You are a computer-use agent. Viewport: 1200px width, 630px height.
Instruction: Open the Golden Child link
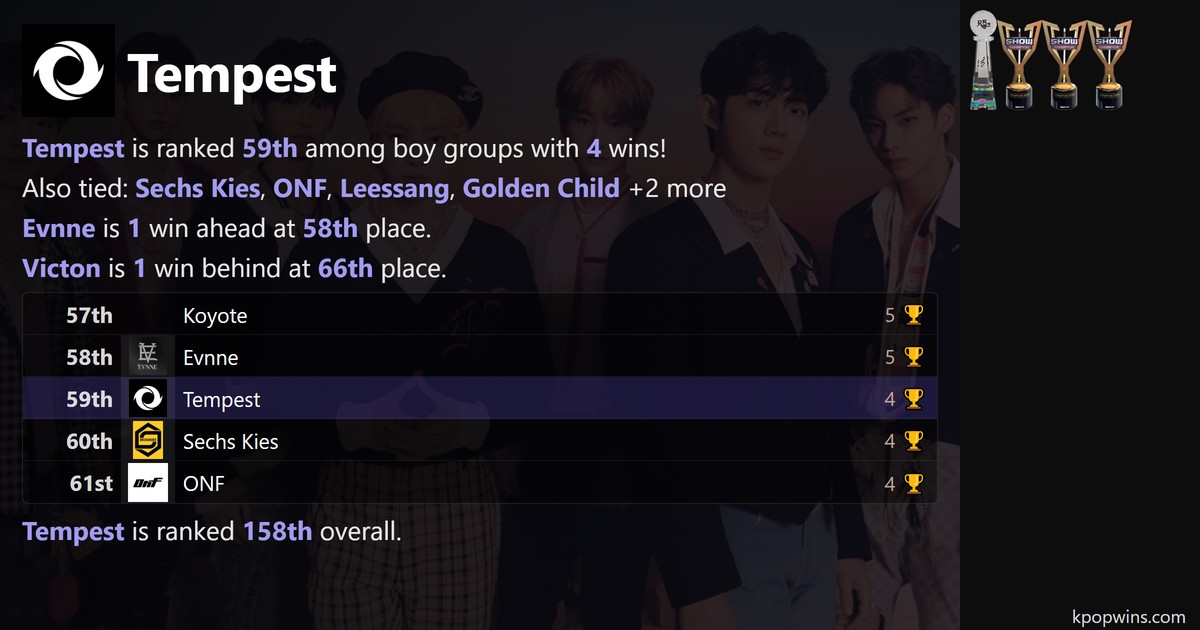click(541, 188)
